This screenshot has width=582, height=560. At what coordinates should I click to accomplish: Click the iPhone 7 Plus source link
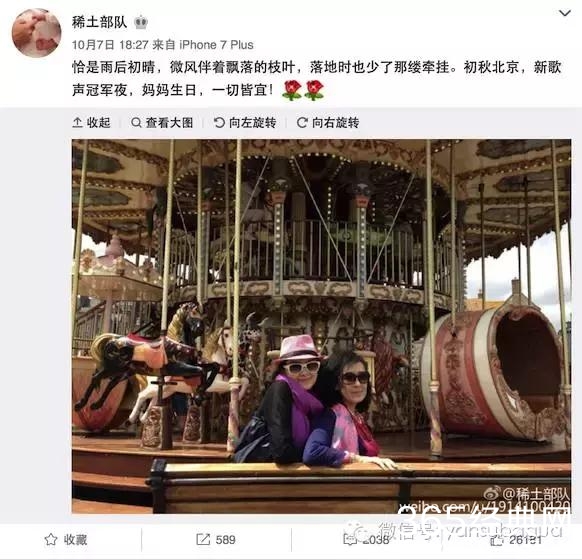tap(216, 45)
